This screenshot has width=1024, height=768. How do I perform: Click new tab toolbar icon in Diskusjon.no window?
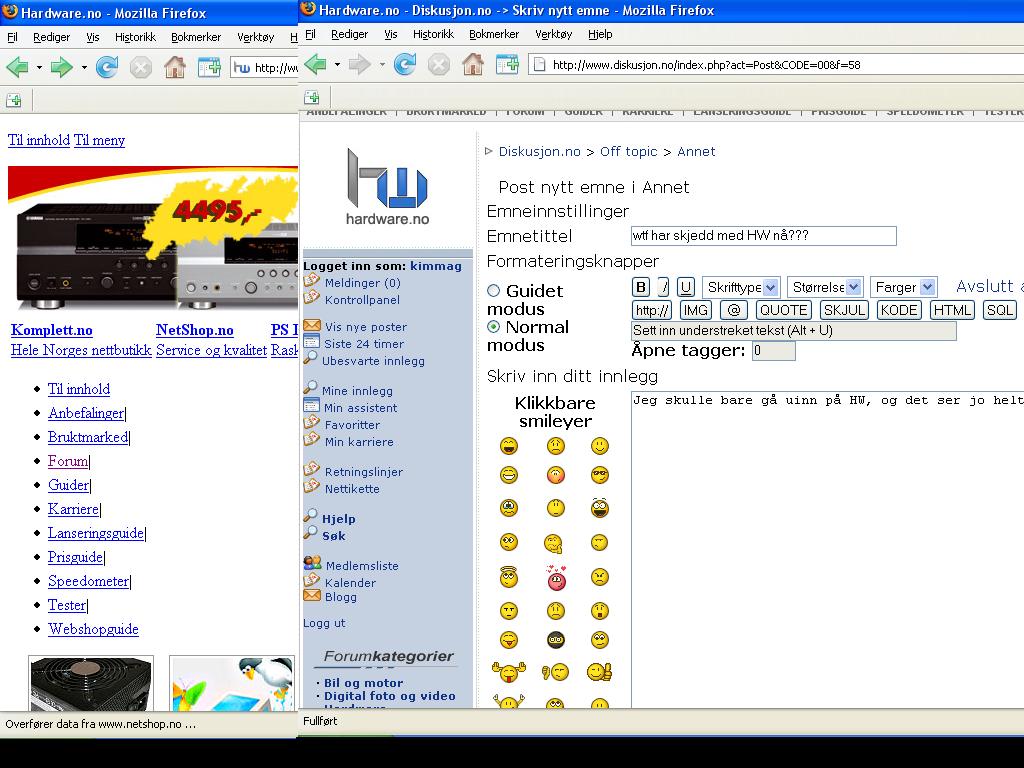507,65
